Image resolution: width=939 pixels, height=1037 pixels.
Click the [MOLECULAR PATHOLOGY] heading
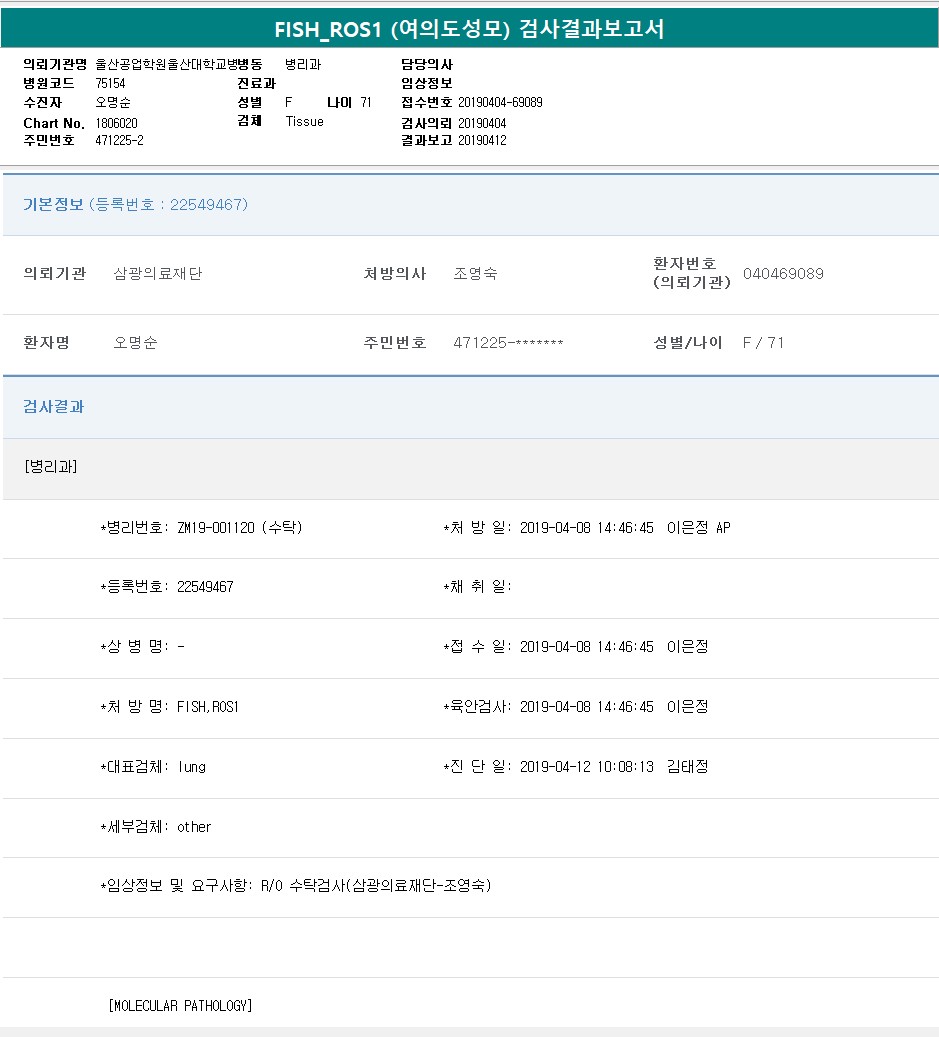pos(180,1005)
